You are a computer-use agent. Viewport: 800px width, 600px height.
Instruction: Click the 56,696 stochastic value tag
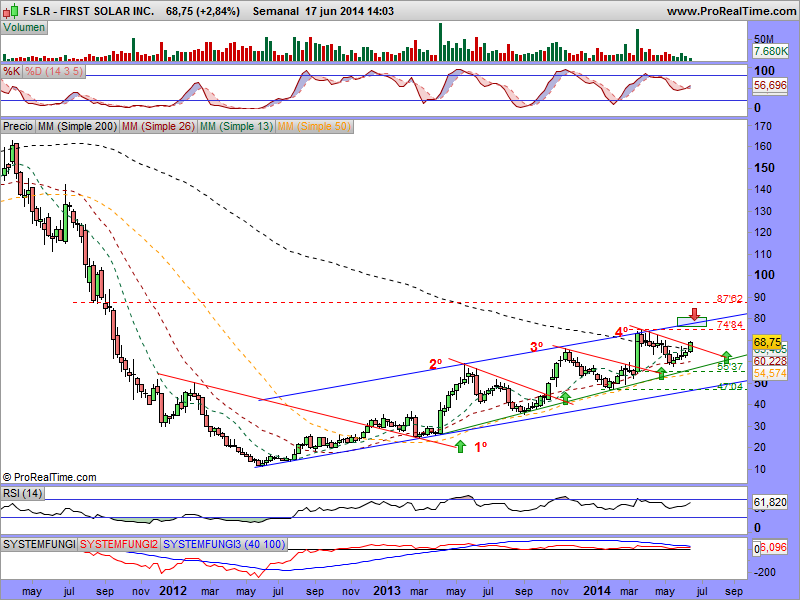pyautogui.click(x=770, y=85)
